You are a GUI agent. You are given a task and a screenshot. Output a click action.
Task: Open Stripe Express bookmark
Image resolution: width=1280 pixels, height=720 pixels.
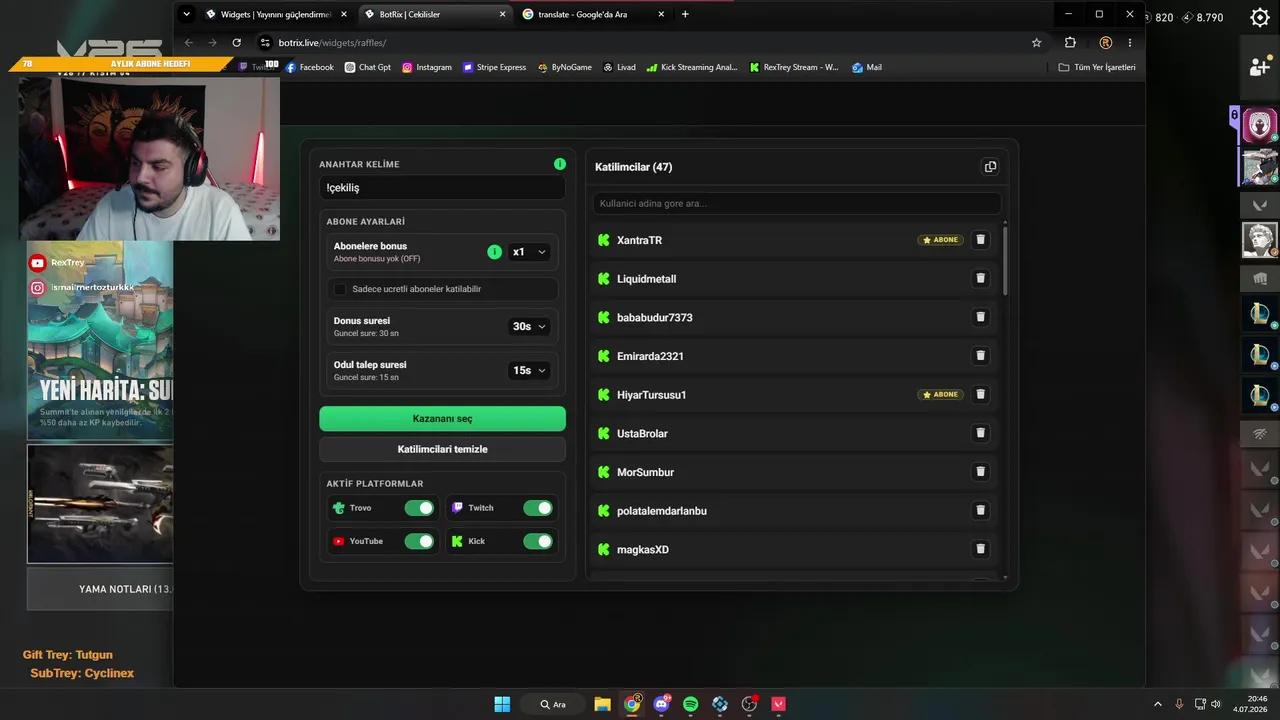494,67
